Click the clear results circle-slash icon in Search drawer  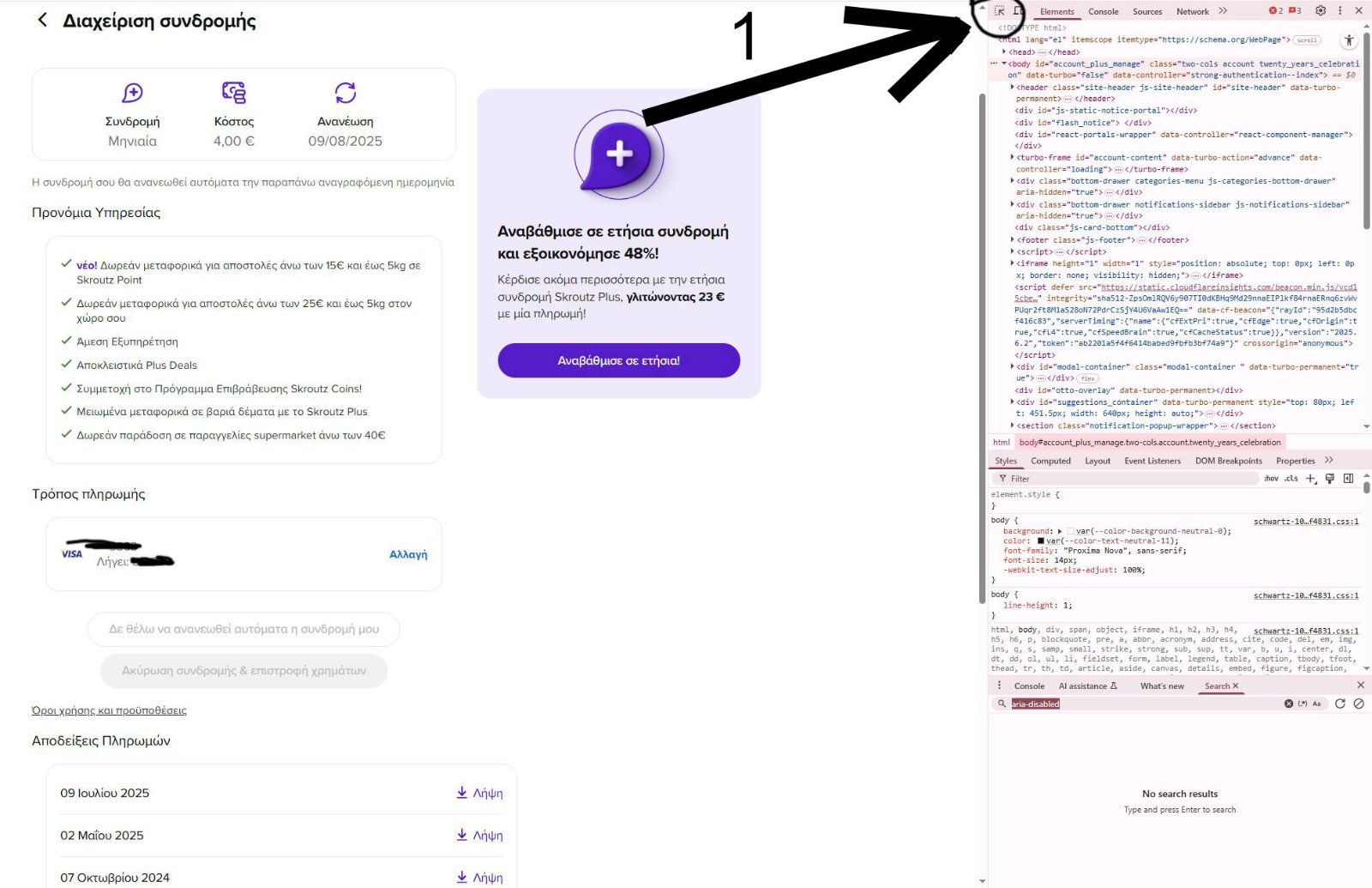[x=1358, y=704]
